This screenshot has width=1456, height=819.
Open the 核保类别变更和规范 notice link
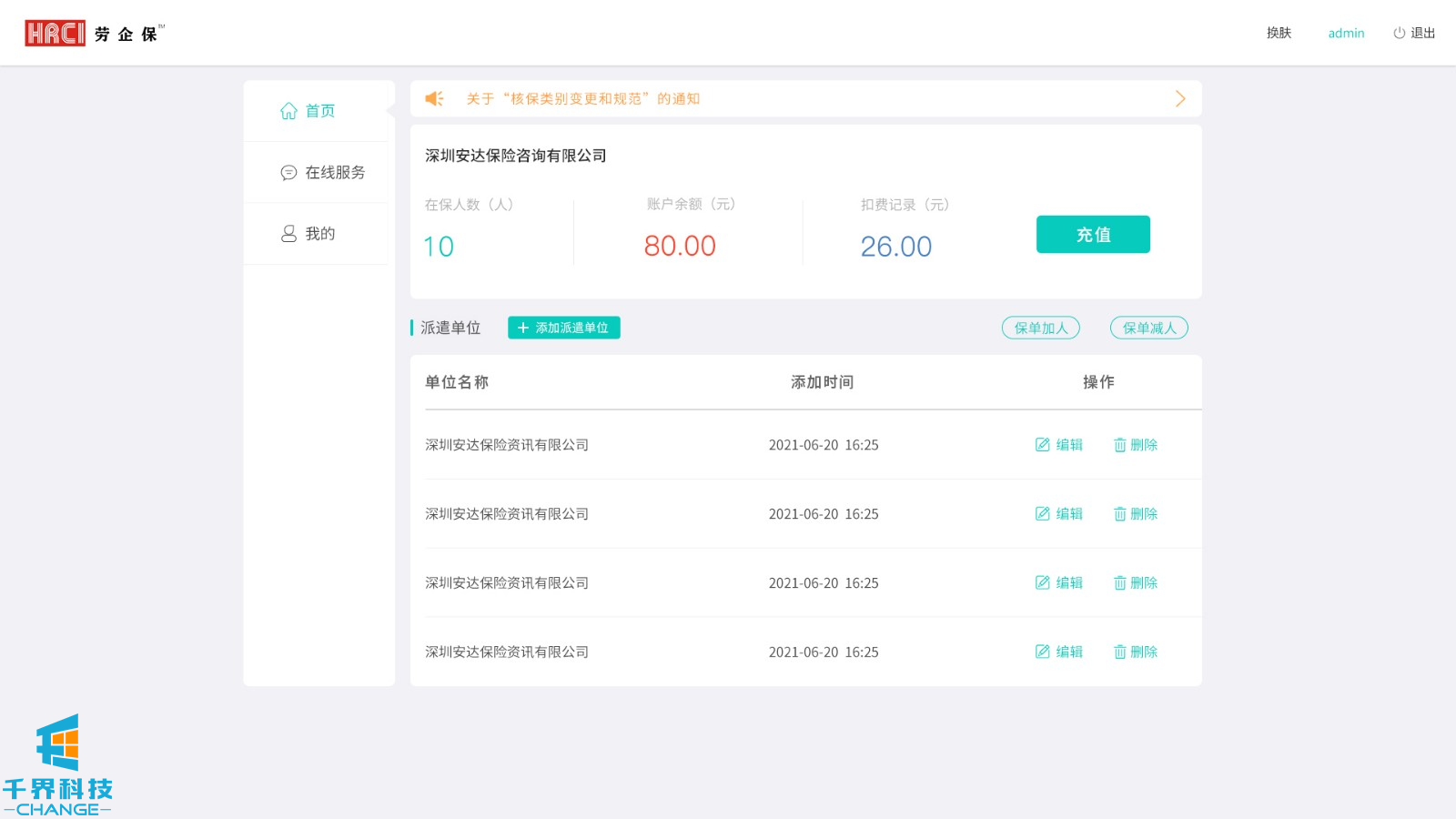[582, 98]
